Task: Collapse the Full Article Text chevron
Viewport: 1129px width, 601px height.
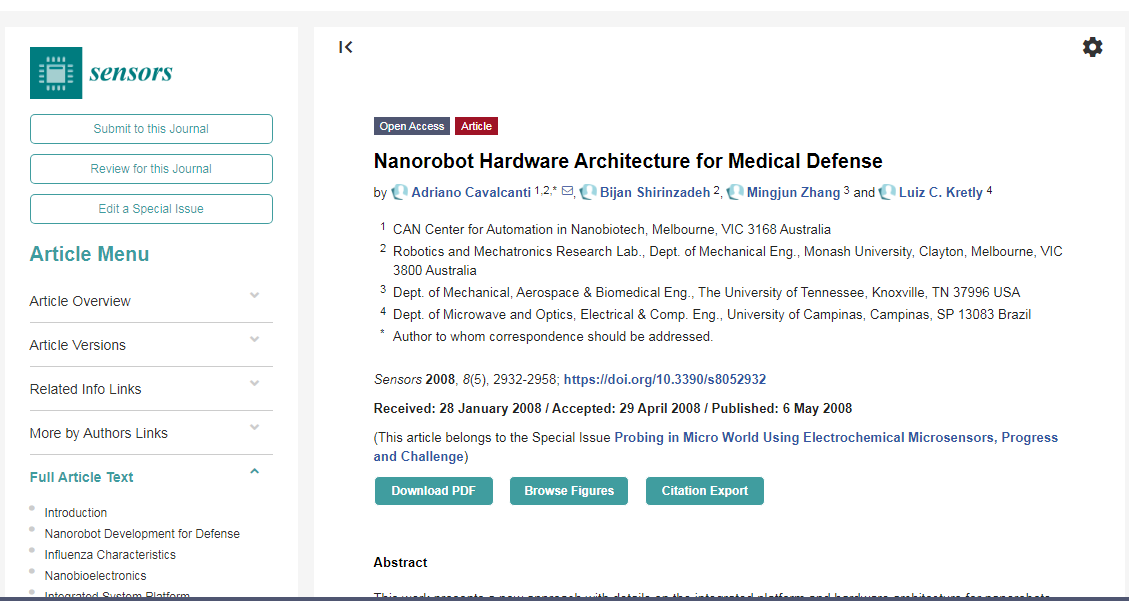Action: click(254, 471)
